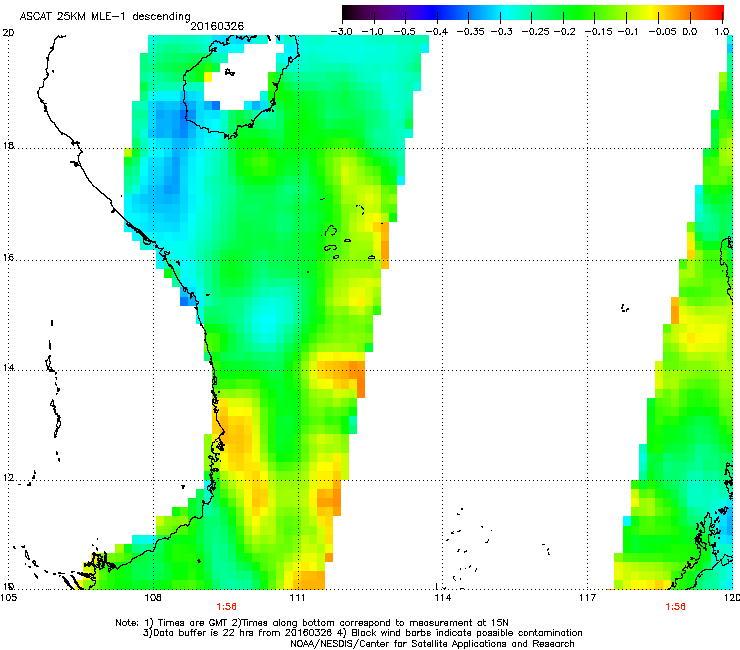Click the left red 1:58 time label

coord(227,607)
